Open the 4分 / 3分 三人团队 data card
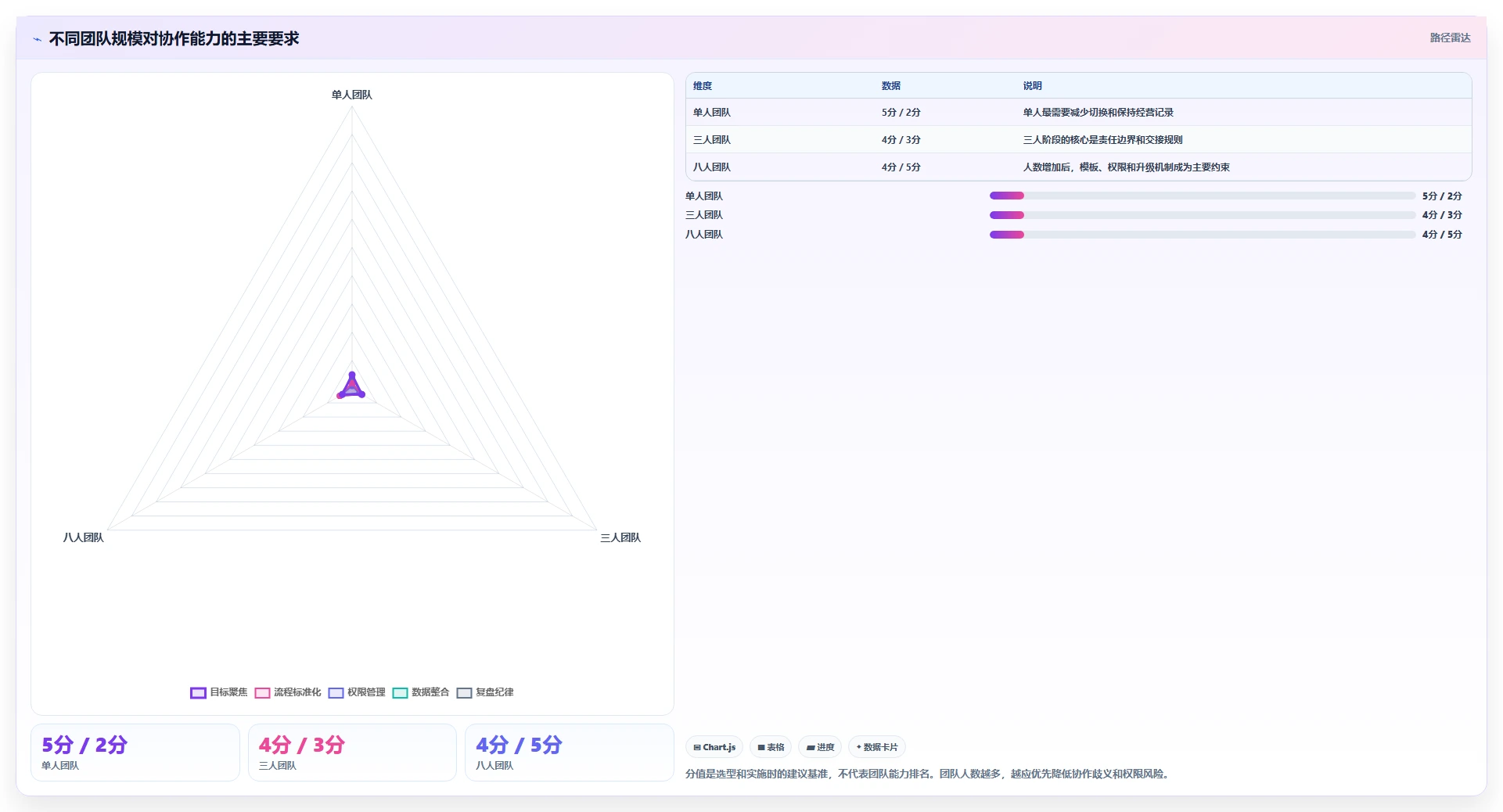The width and height of the screenshot is (1503, 812). point(352,753)
